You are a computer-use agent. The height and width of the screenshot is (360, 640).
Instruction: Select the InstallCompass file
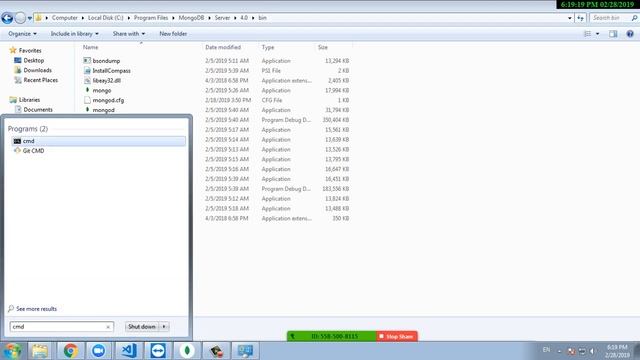[111, 71]
